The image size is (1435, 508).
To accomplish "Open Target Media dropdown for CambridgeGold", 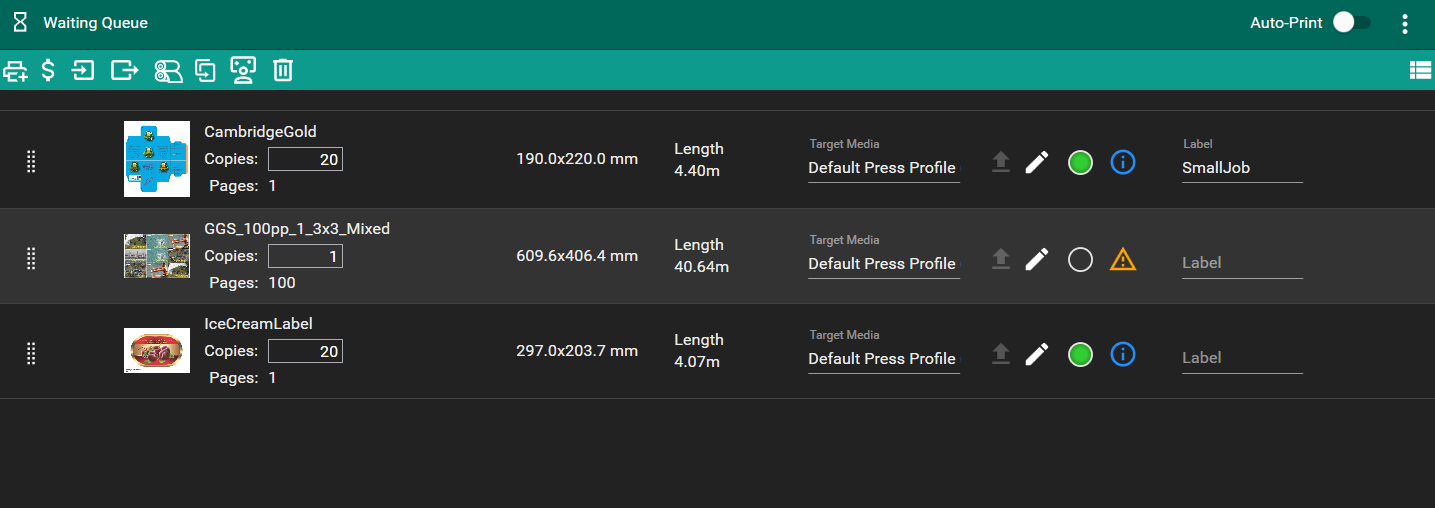I will [882, 168].
